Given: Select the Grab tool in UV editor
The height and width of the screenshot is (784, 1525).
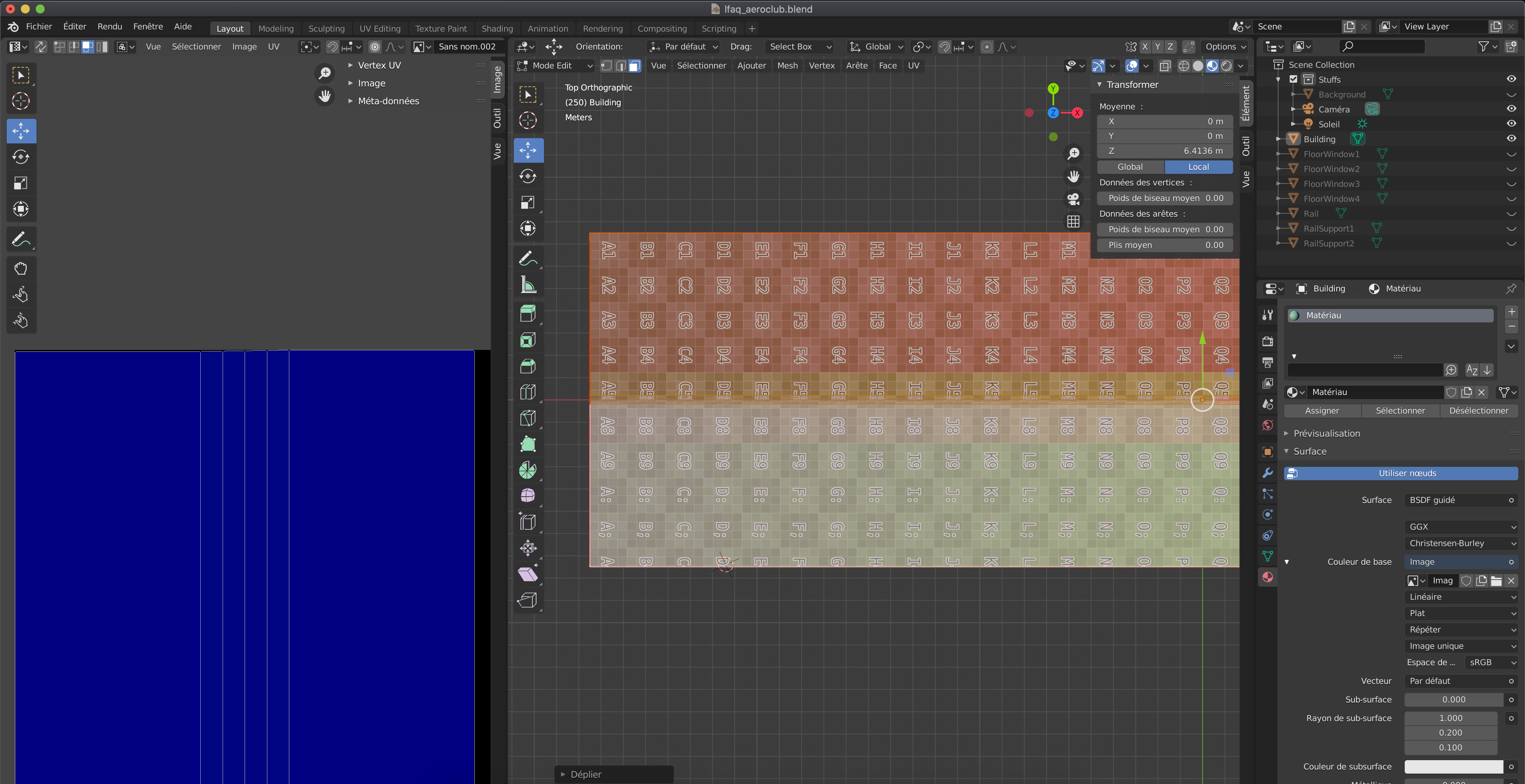Looking at the screenshot, I should (21, 268).
